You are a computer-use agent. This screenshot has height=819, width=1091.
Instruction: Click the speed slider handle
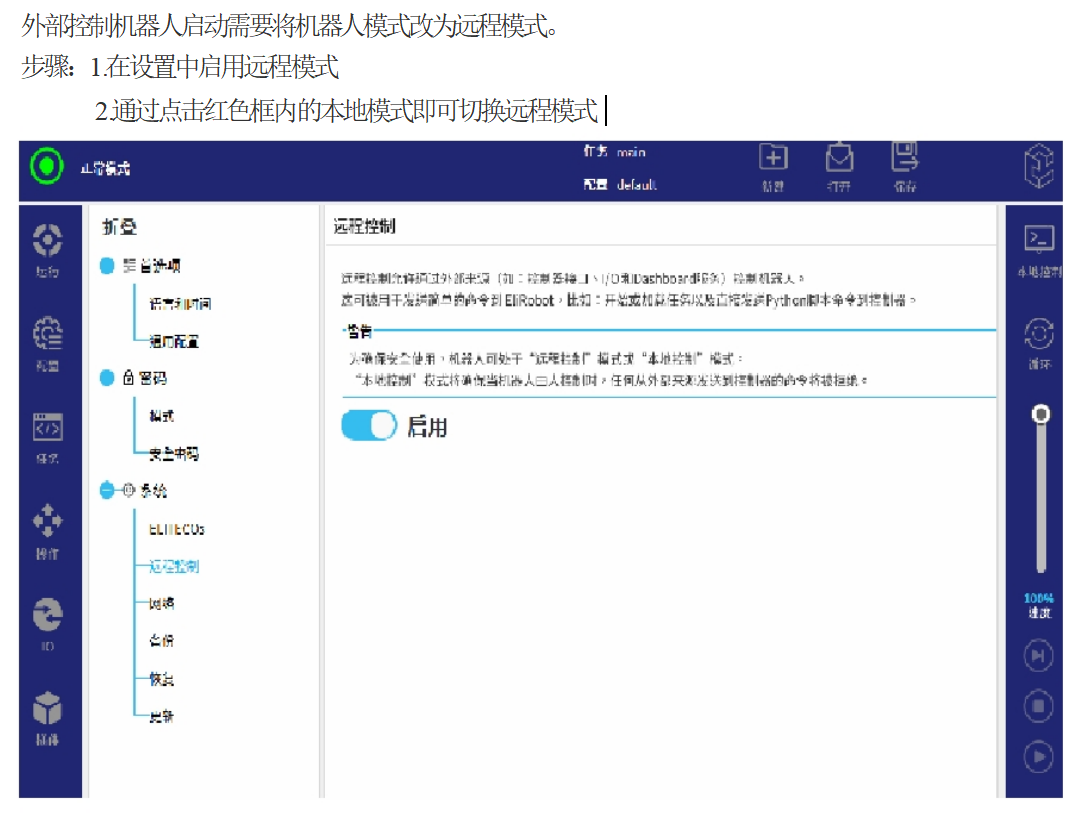point(1041,413)
